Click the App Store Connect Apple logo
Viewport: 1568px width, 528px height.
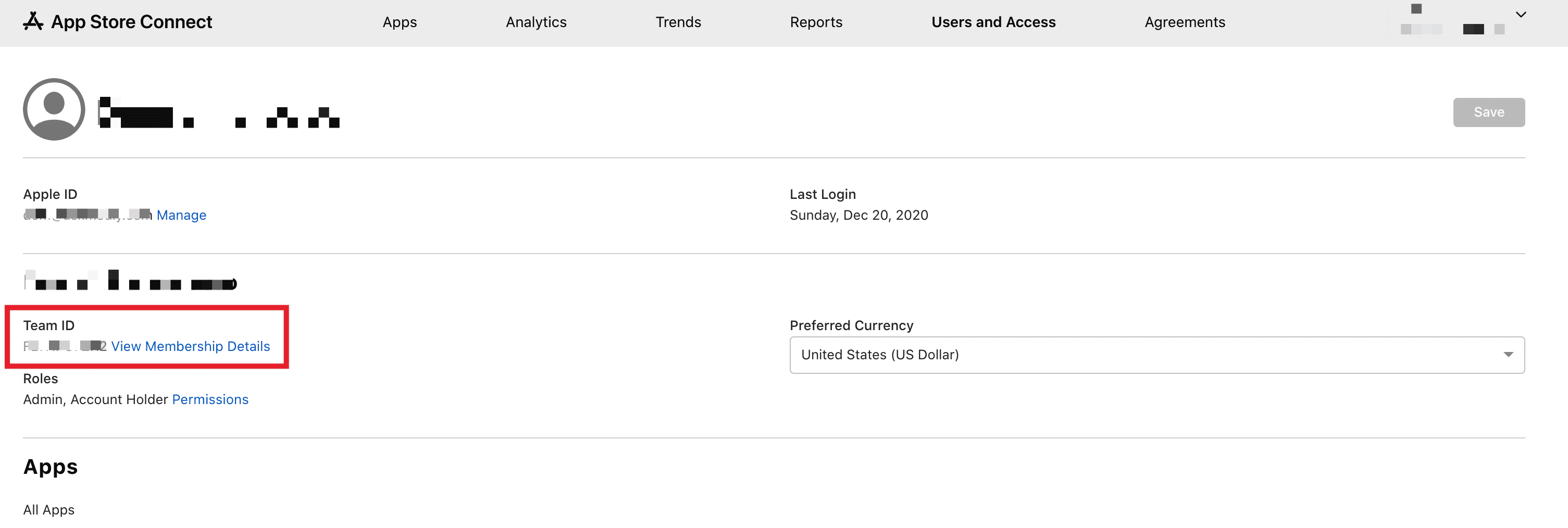coord(32,21)
